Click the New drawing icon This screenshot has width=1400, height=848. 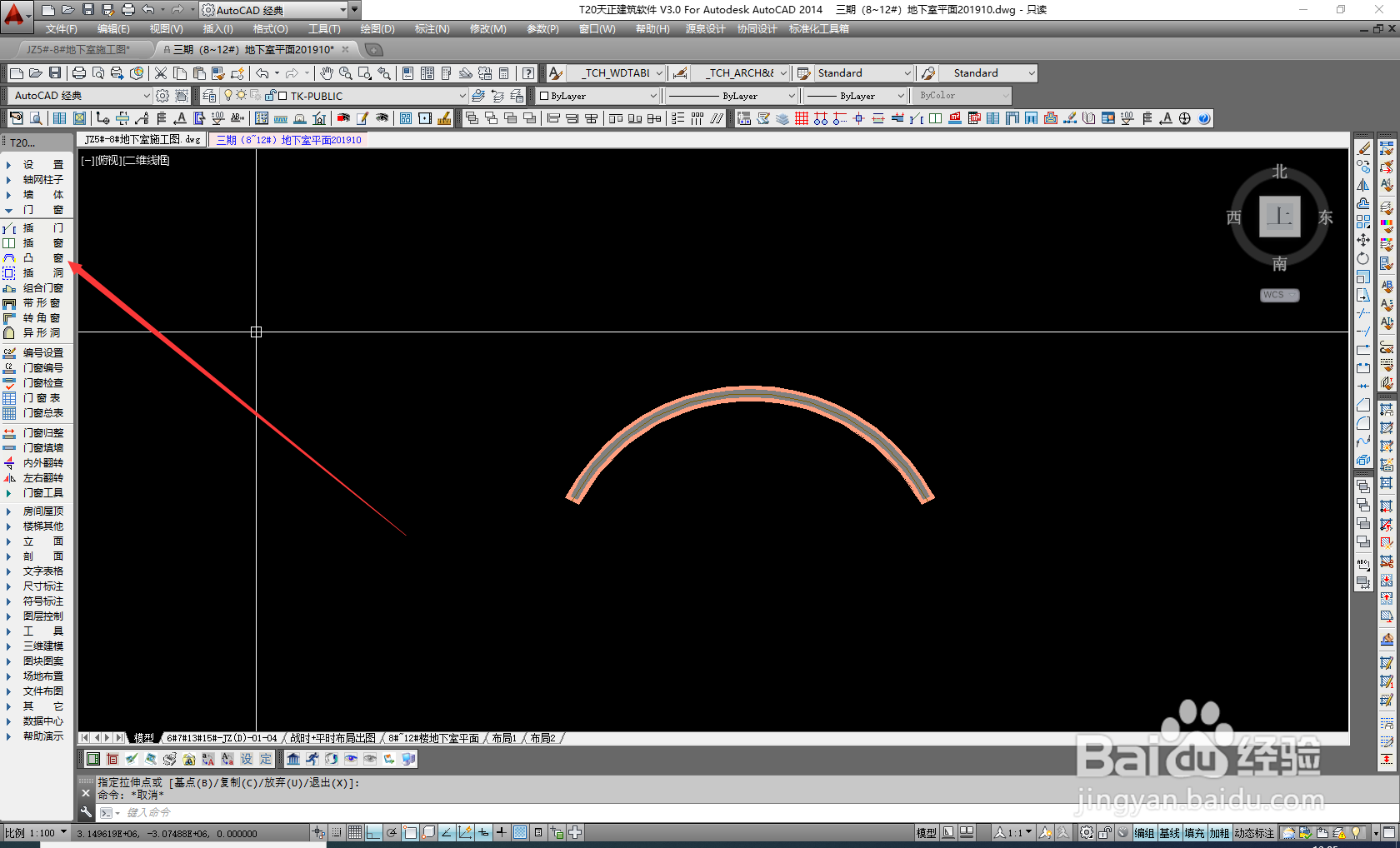click(16, 73)
